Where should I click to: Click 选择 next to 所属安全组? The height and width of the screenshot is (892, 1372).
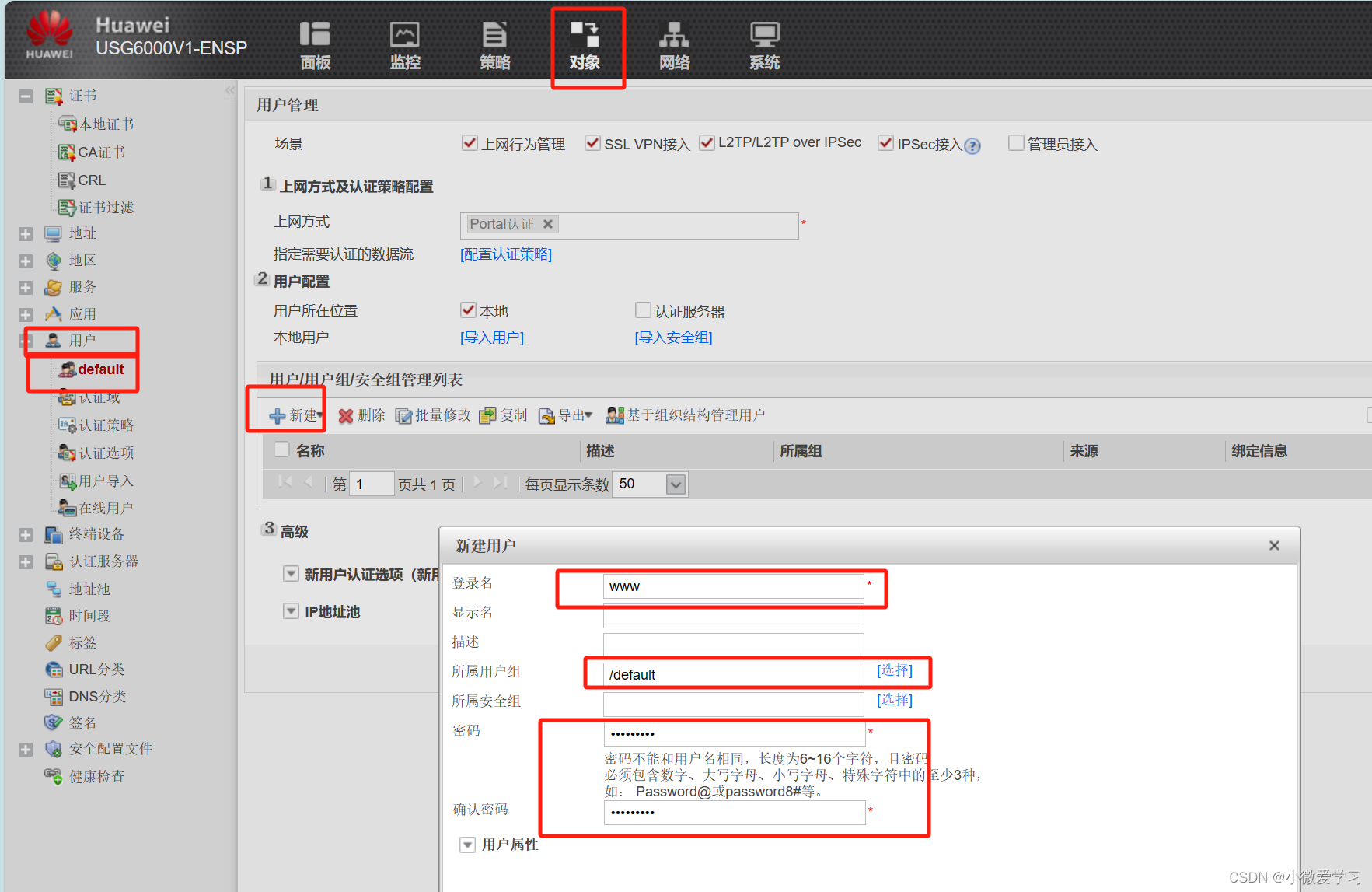click(895, 700)
